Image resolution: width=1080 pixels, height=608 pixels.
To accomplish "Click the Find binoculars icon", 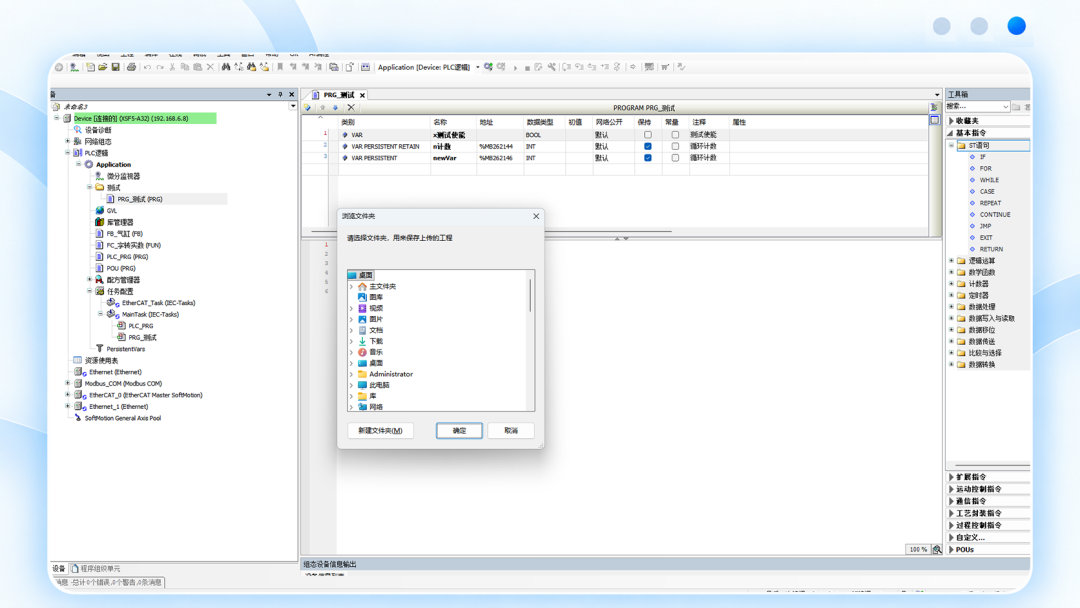I will pyautogui.click(x=226, y=67).
